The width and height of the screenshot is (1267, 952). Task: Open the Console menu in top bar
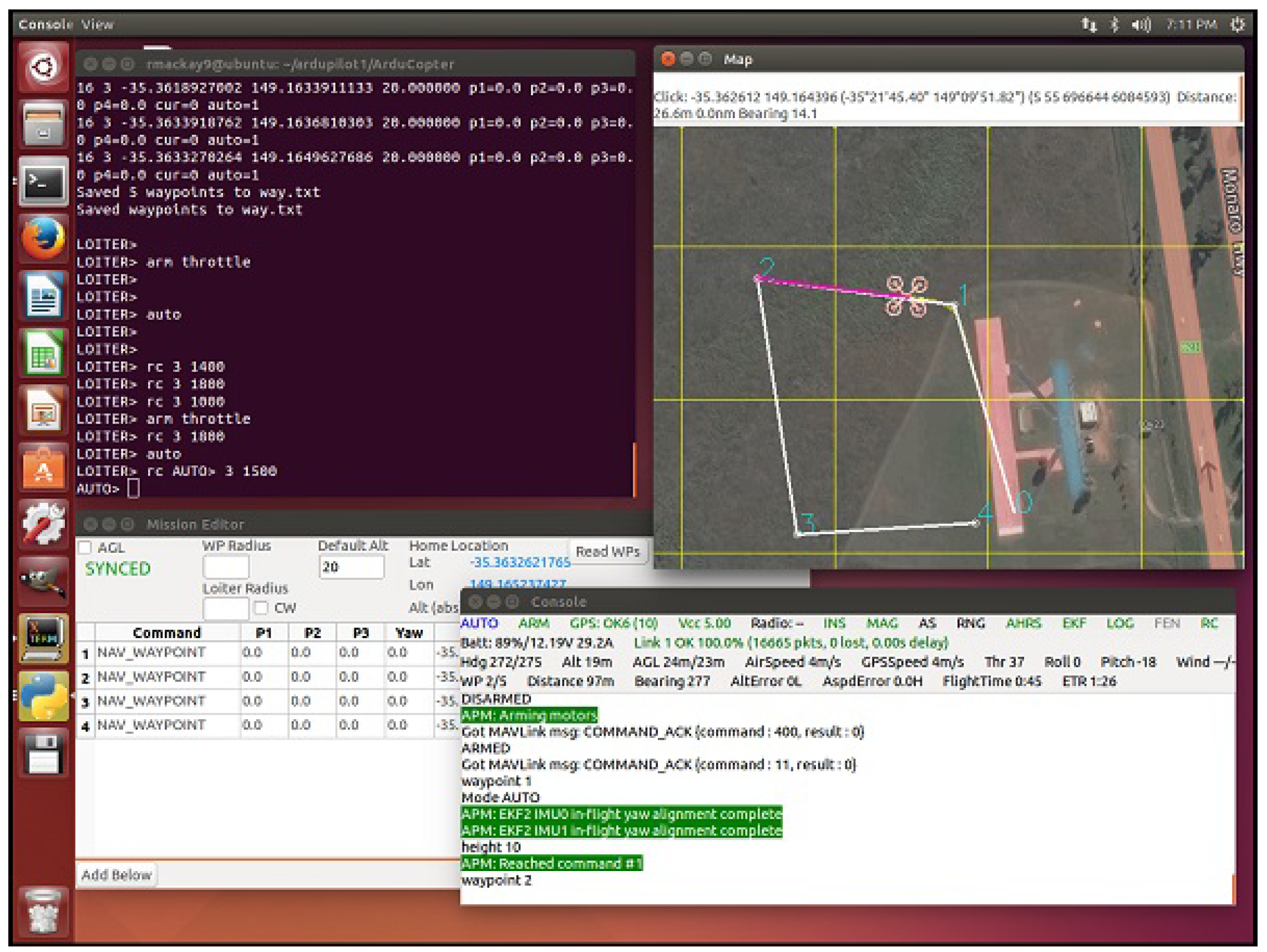[x=45, y=24]
